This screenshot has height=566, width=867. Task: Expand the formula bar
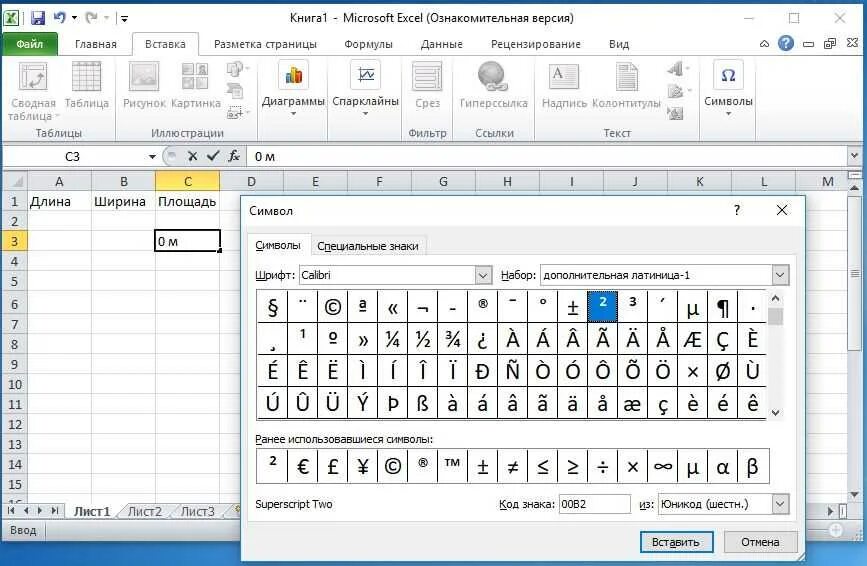point(854,156)
